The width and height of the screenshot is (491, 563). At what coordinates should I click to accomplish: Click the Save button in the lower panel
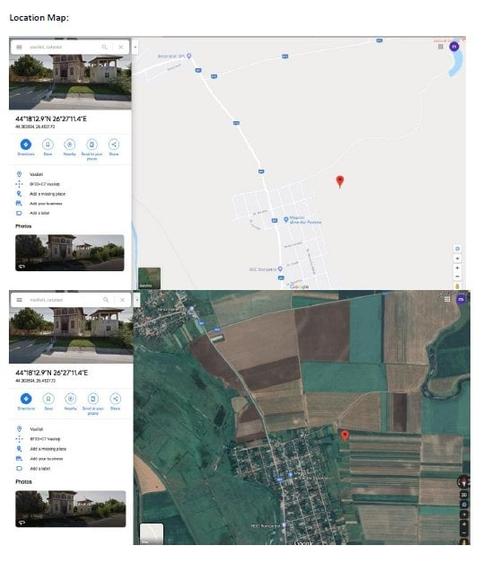[x=48, y=402]
